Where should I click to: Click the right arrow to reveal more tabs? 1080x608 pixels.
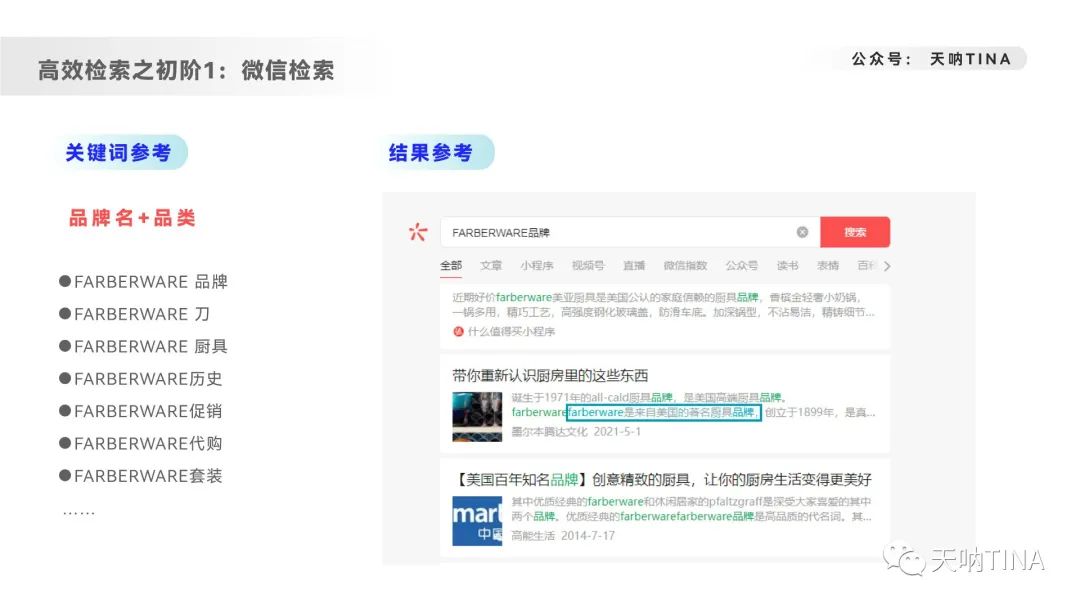pos(889,265)
